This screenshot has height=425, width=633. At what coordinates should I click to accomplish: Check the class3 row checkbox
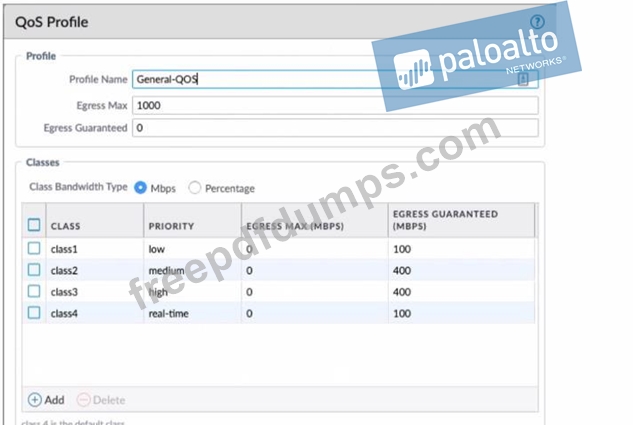(35, 291)
